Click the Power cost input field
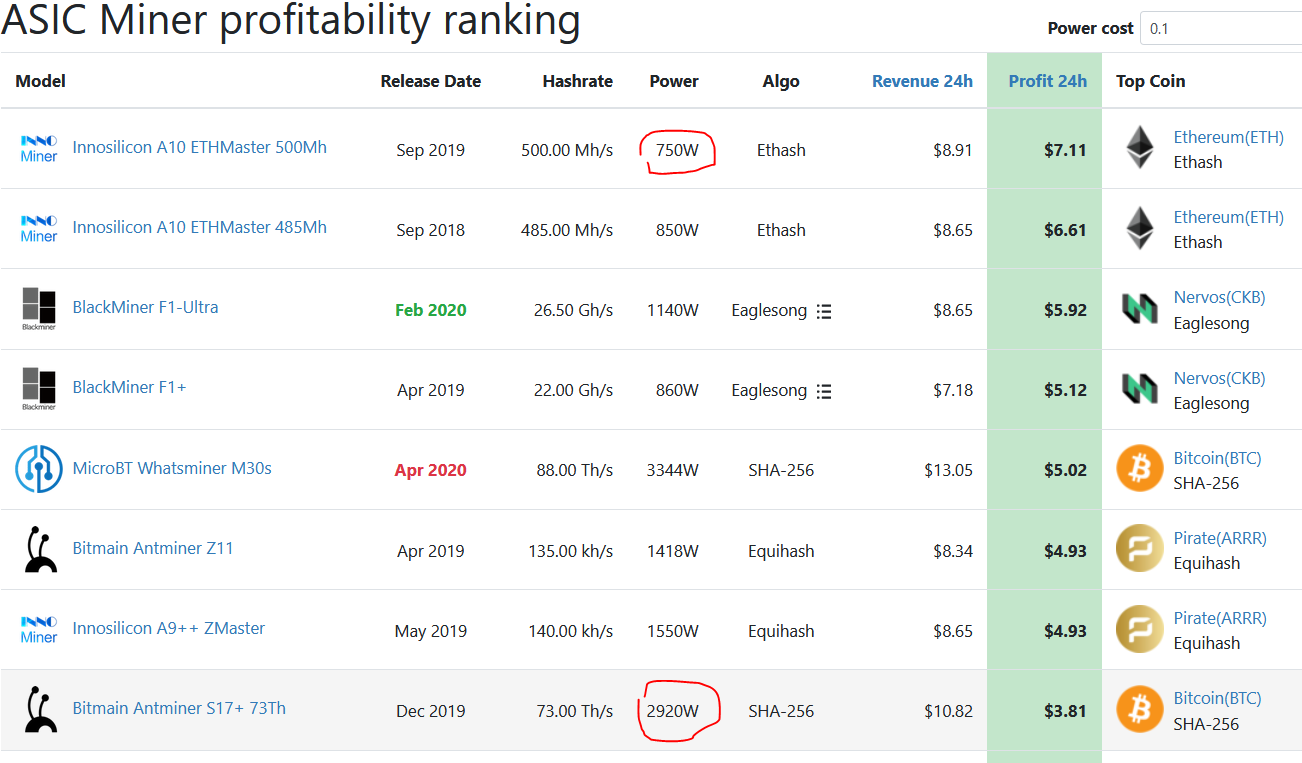The height and width of the screenshot is (763, 1302). [1221, 28]
